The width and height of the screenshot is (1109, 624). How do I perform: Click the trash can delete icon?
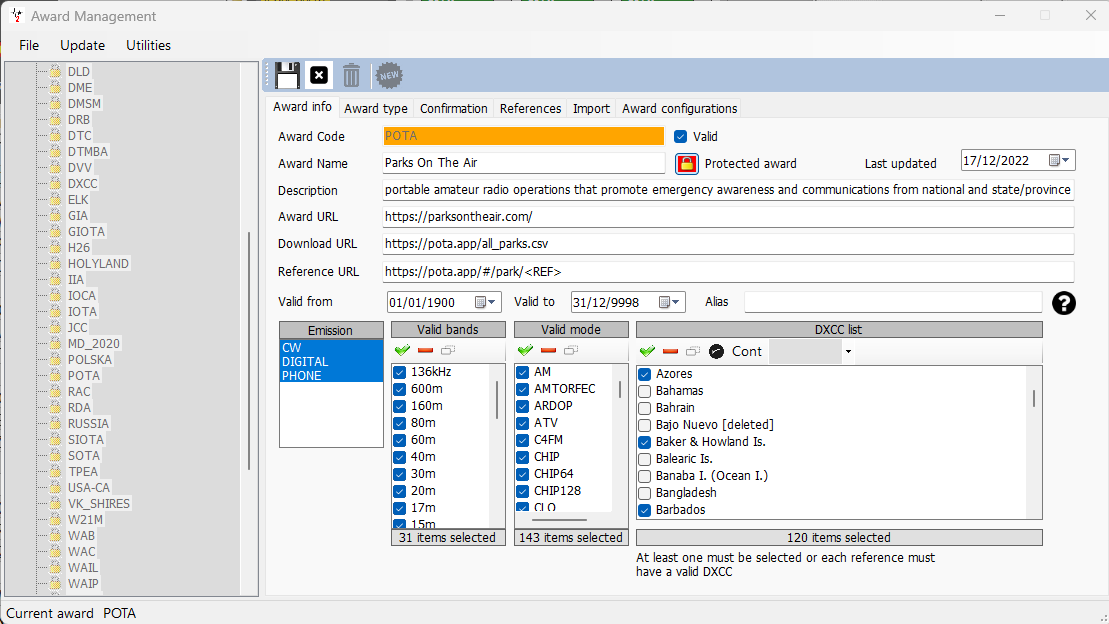(x=352, y=75)
